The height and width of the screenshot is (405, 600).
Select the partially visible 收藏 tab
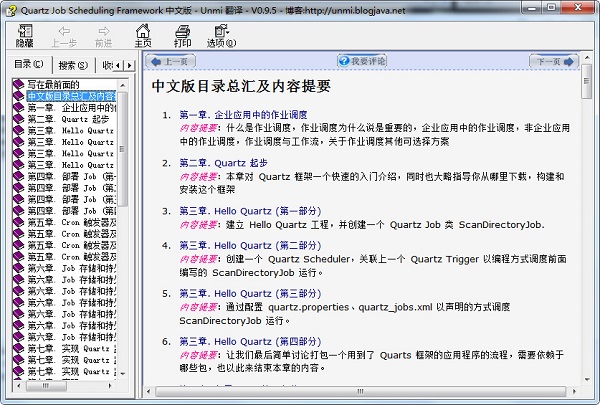click(x=107, y=65)
